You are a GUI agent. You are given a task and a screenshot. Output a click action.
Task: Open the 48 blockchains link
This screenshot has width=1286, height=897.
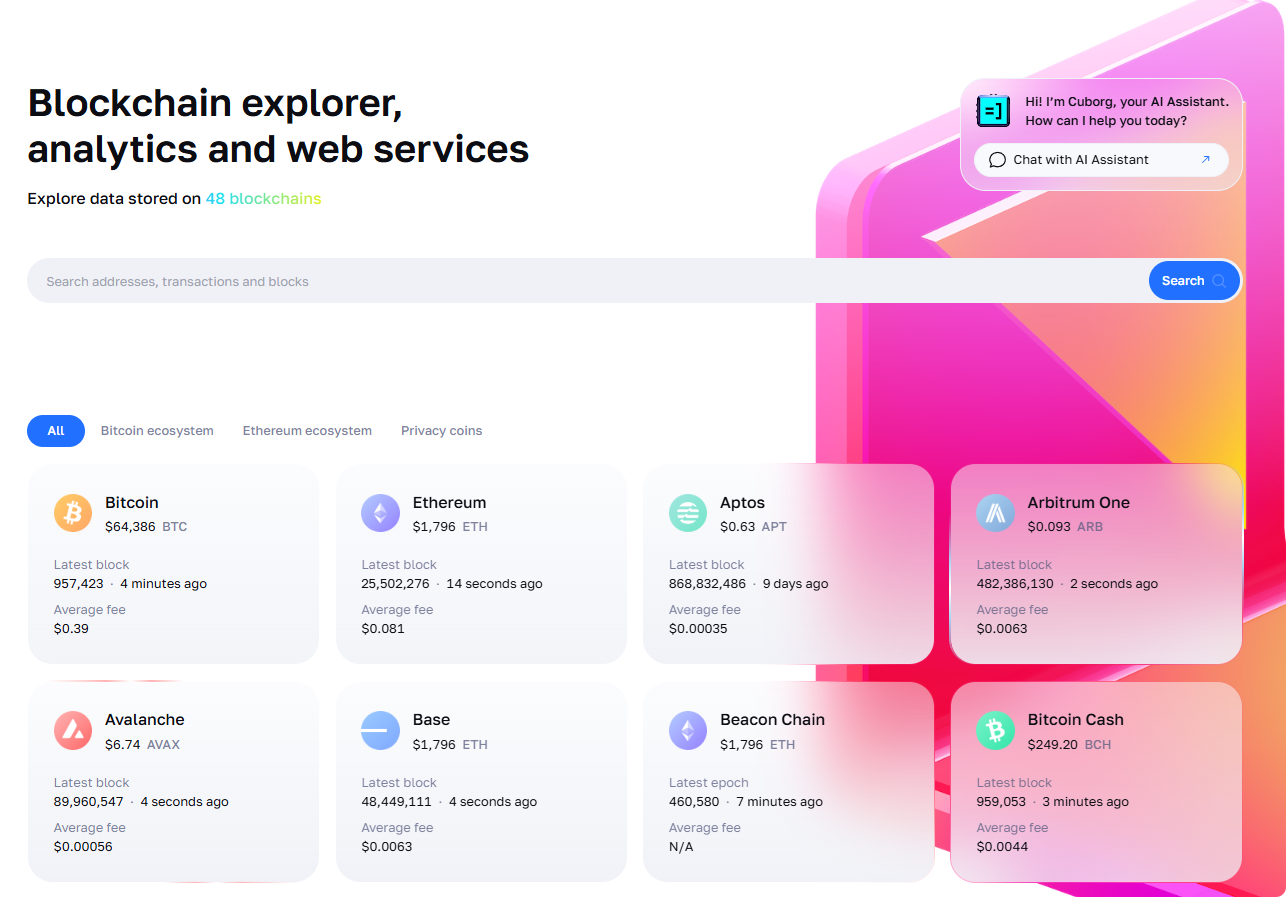coord(263,199)
